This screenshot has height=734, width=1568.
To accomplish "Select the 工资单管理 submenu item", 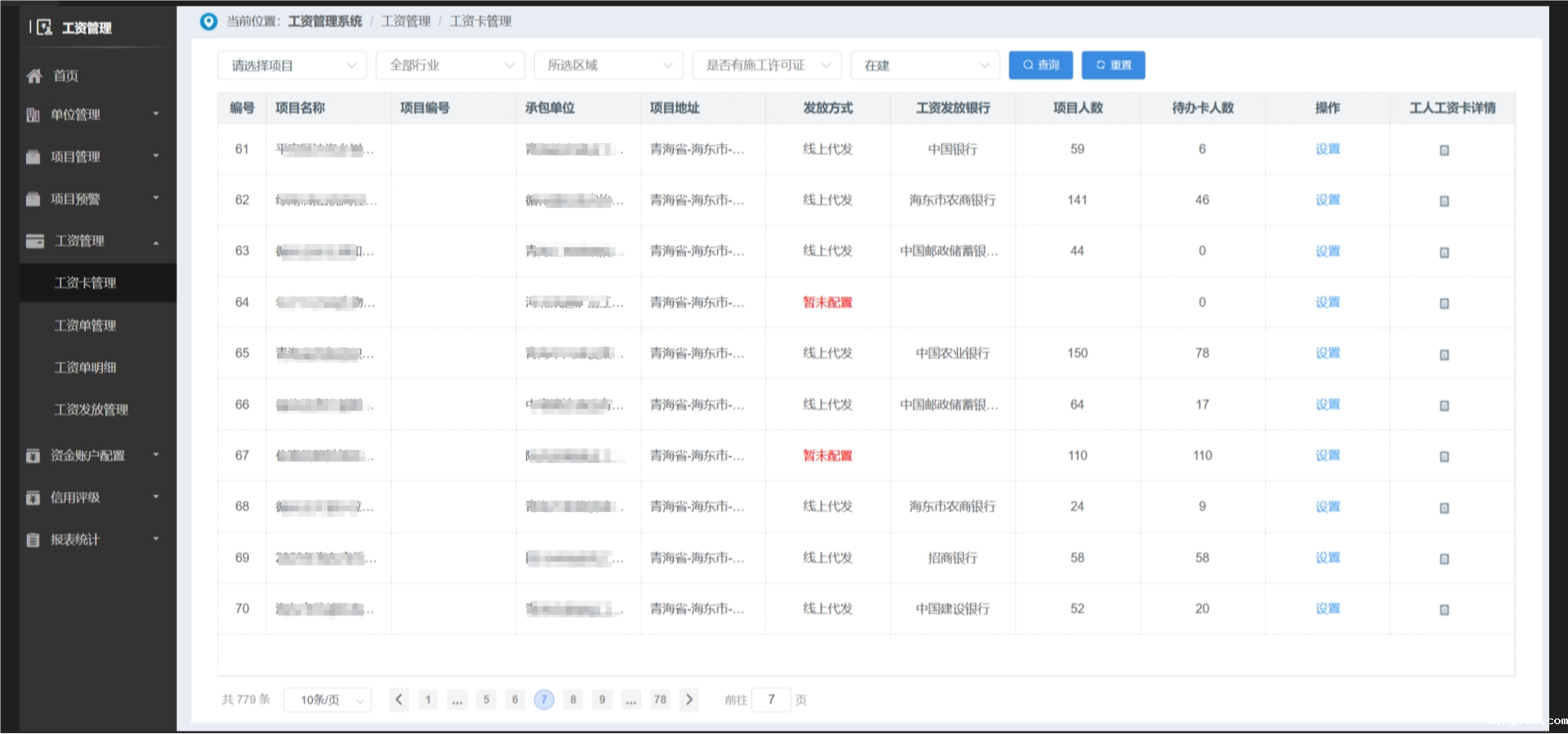I will tap(98, 326).
